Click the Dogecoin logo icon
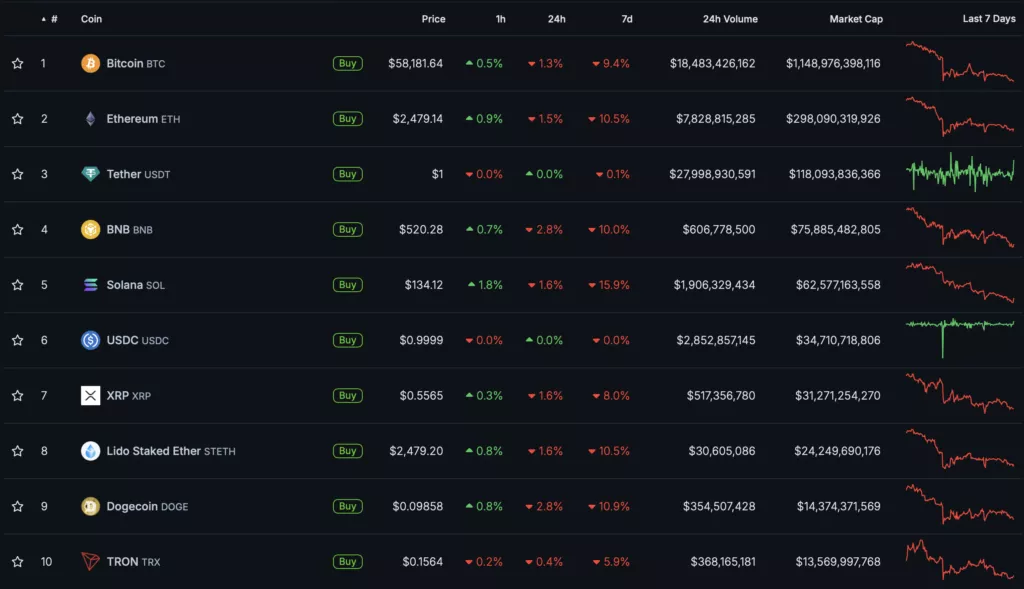This screenshot has height=589, width=1024. (90, 506)
